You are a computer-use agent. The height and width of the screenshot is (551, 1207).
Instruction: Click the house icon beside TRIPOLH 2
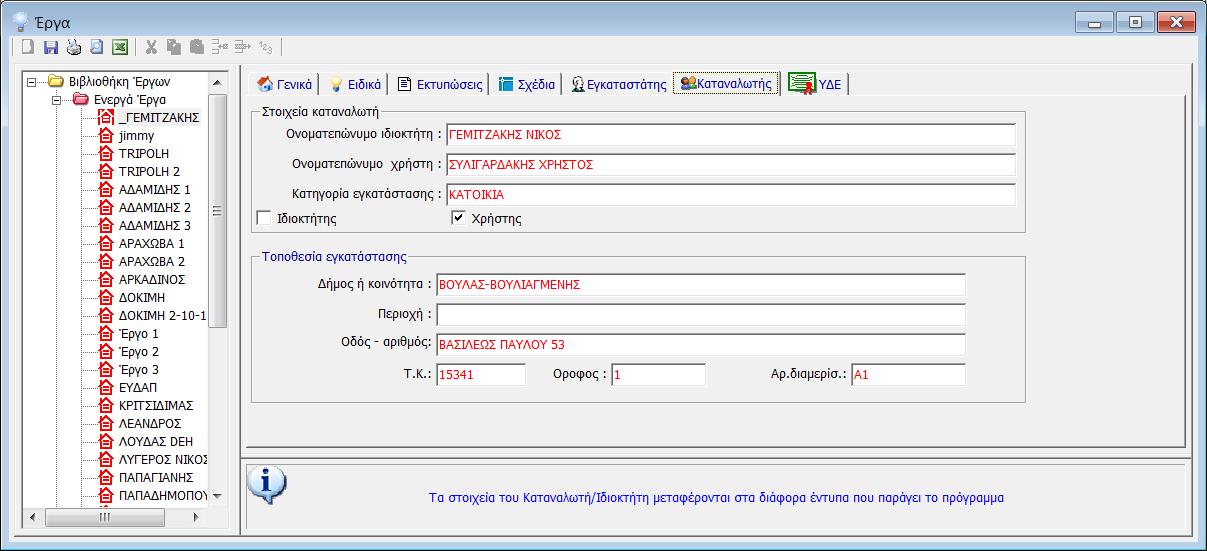click(106, 172)
